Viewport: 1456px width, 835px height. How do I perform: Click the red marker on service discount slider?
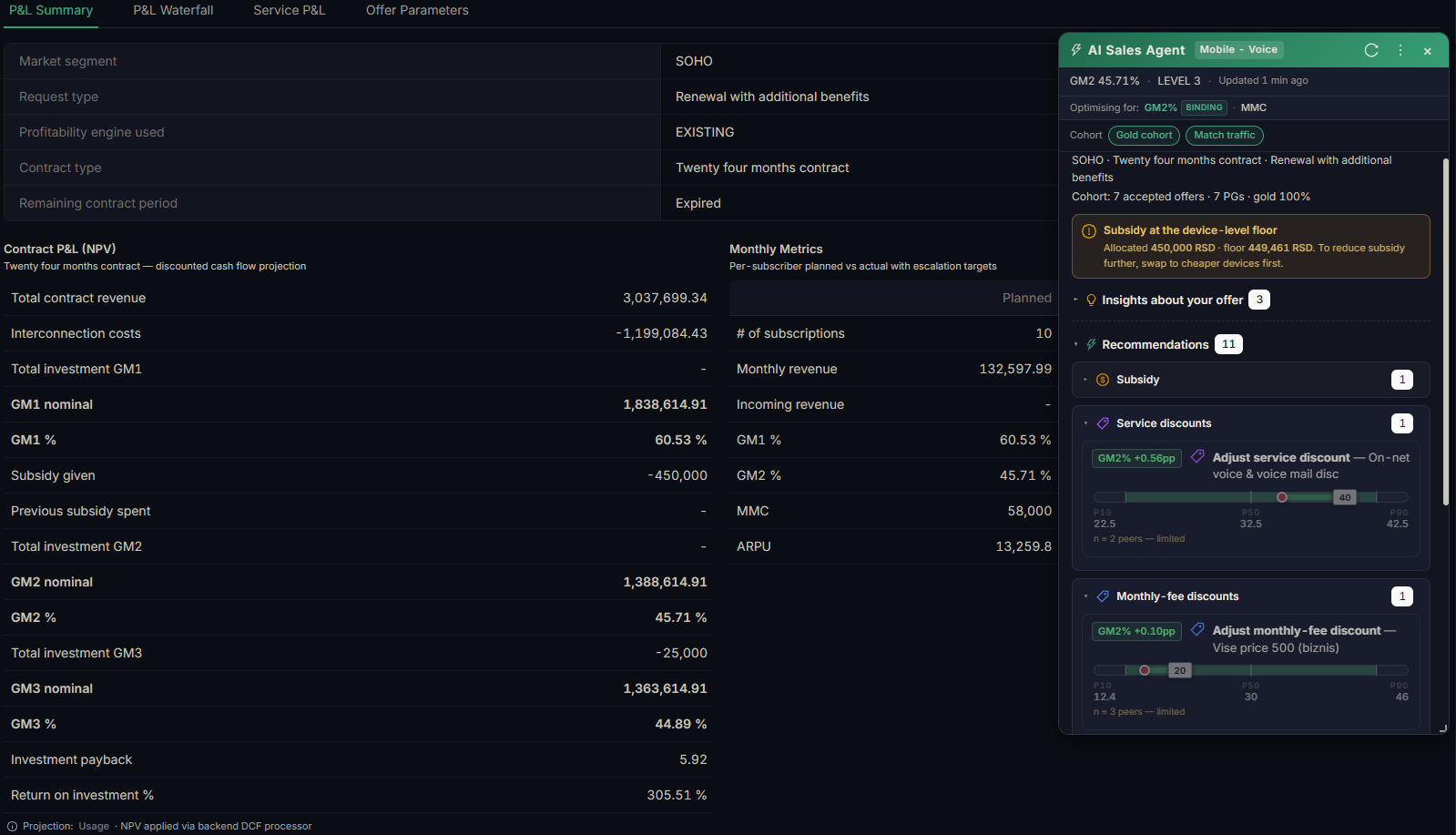(x=1282, y=497)
